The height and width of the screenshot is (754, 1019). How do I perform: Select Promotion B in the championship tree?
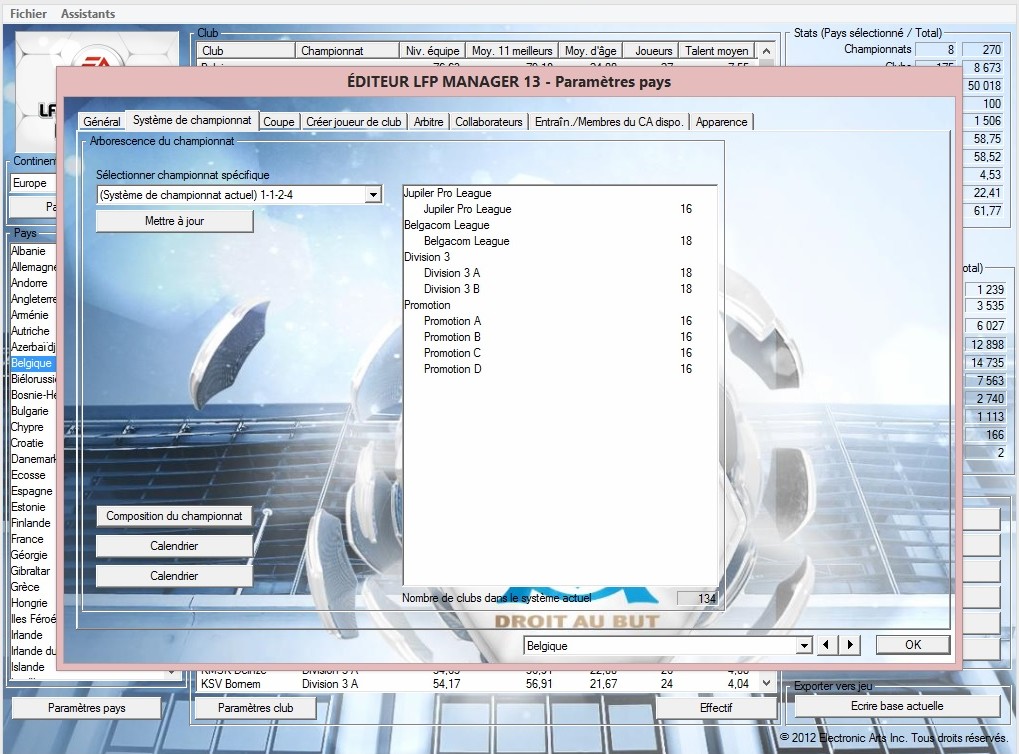[x=452, y=337]
